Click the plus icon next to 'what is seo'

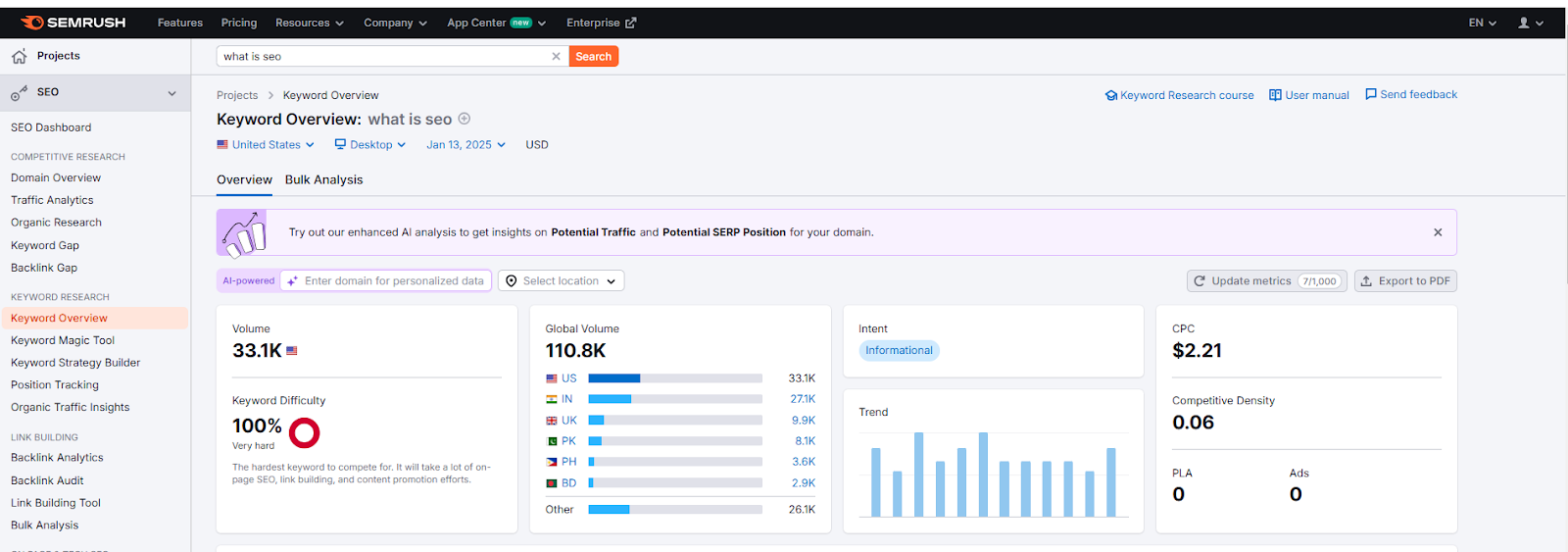click(x=465, y=119)
